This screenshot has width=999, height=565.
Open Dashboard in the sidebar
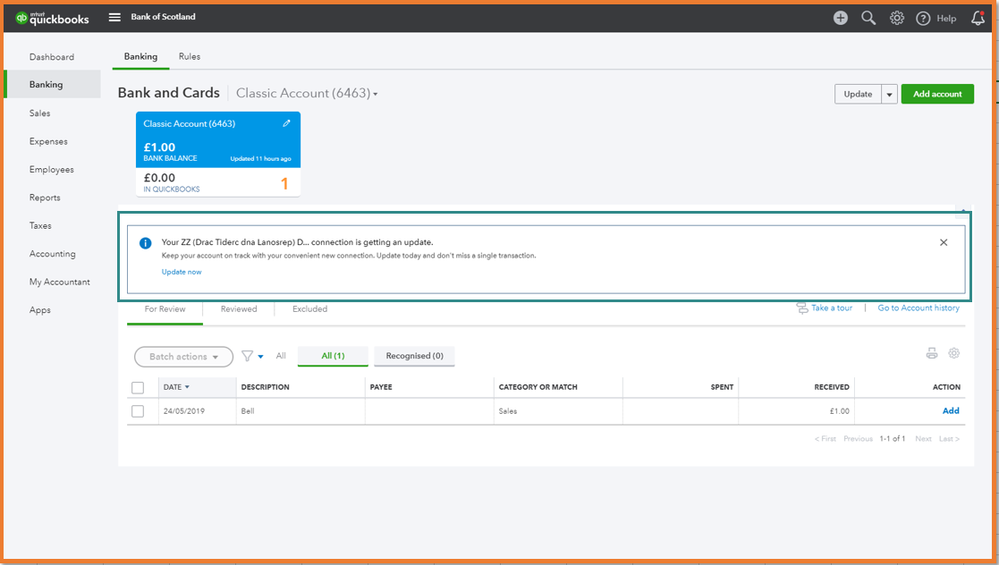(x=52, y=57)
